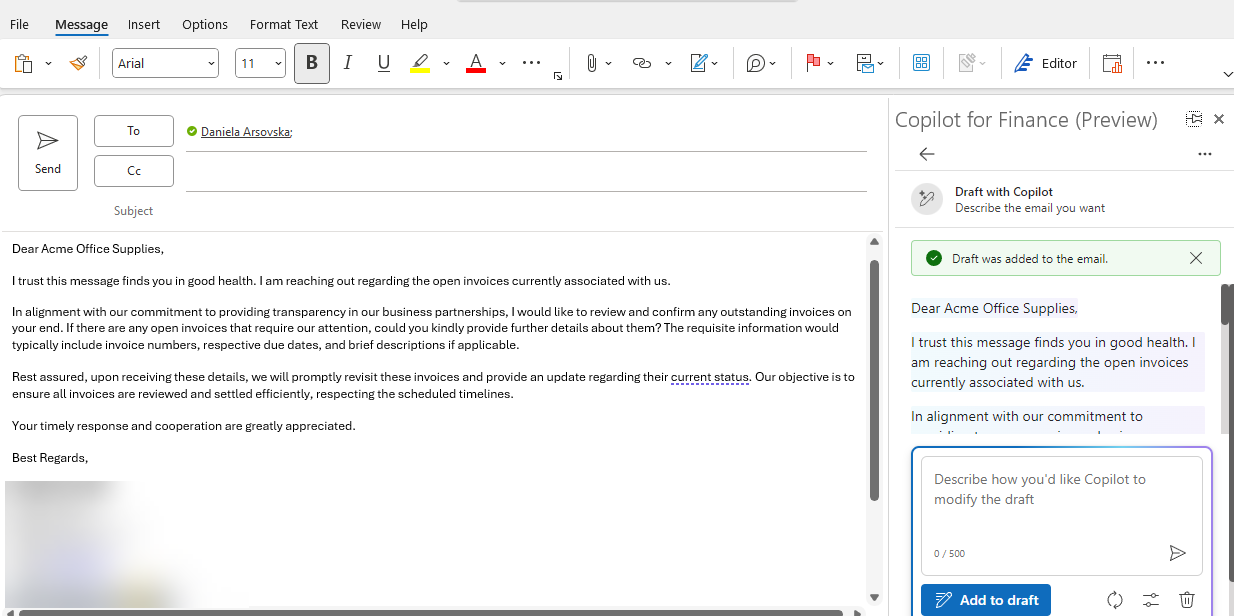
Task: Click the Loop components icon
Action: coord(756,63)
